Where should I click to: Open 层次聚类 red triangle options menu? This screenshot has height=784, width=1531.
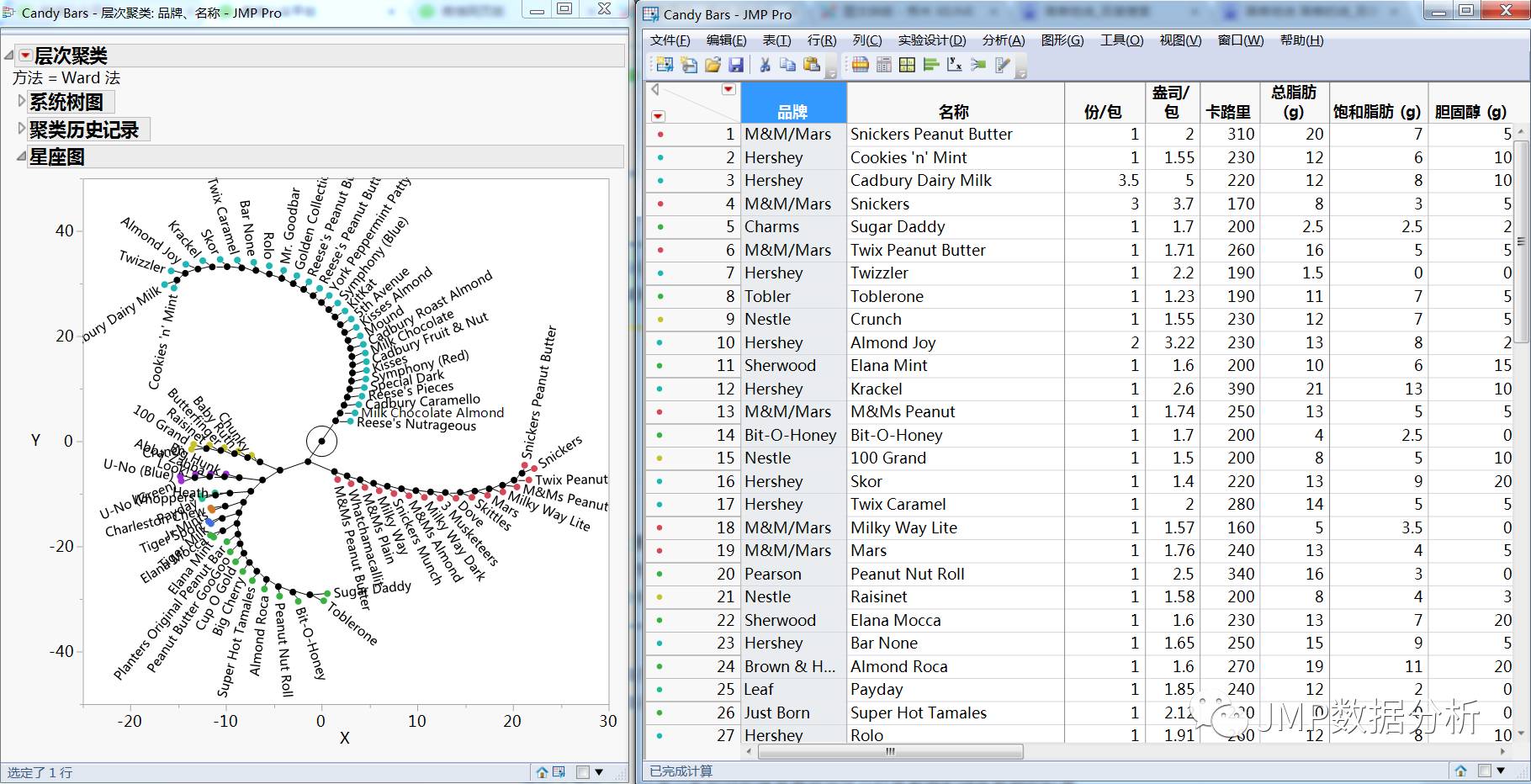tap(26, 56)
